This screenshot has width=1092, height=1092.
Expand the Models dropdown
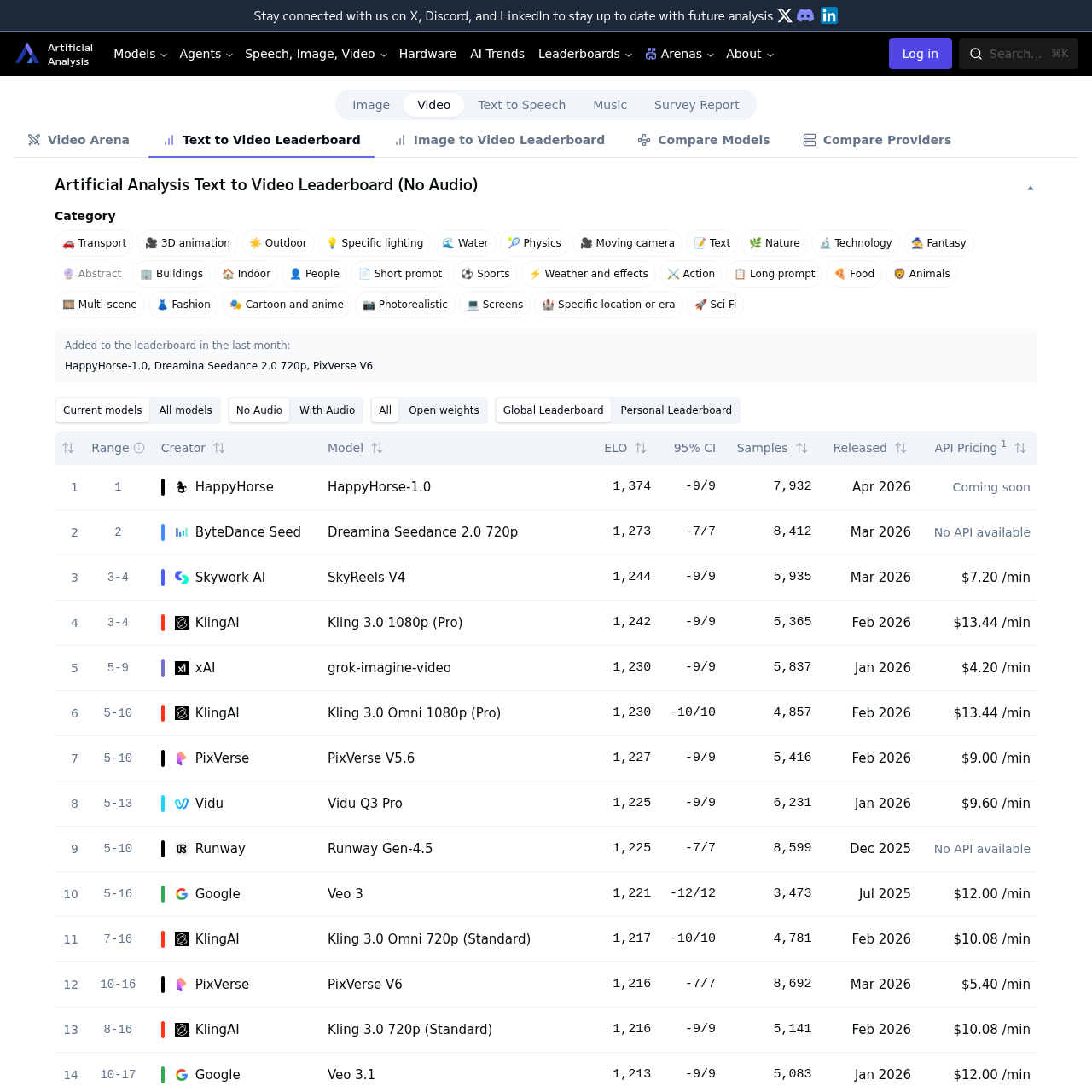coord(139,54)
